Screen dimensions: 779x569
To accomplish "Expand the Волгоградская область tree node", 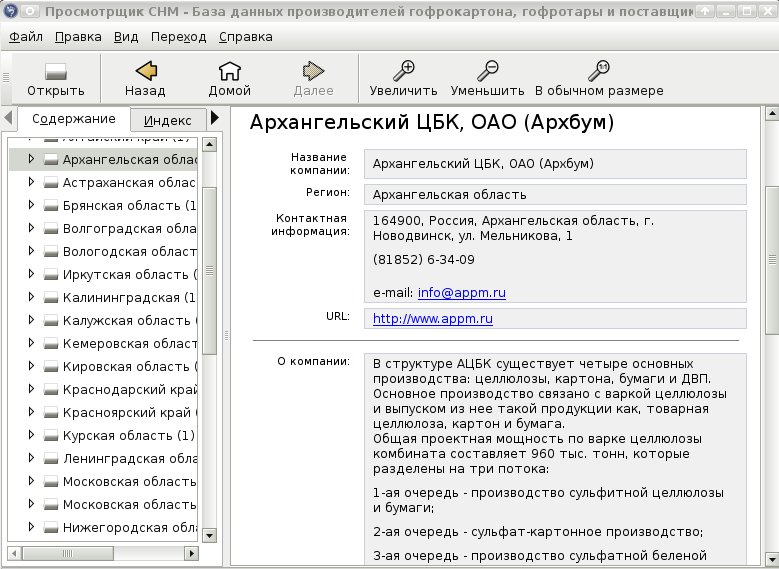I will click(31, 228).
